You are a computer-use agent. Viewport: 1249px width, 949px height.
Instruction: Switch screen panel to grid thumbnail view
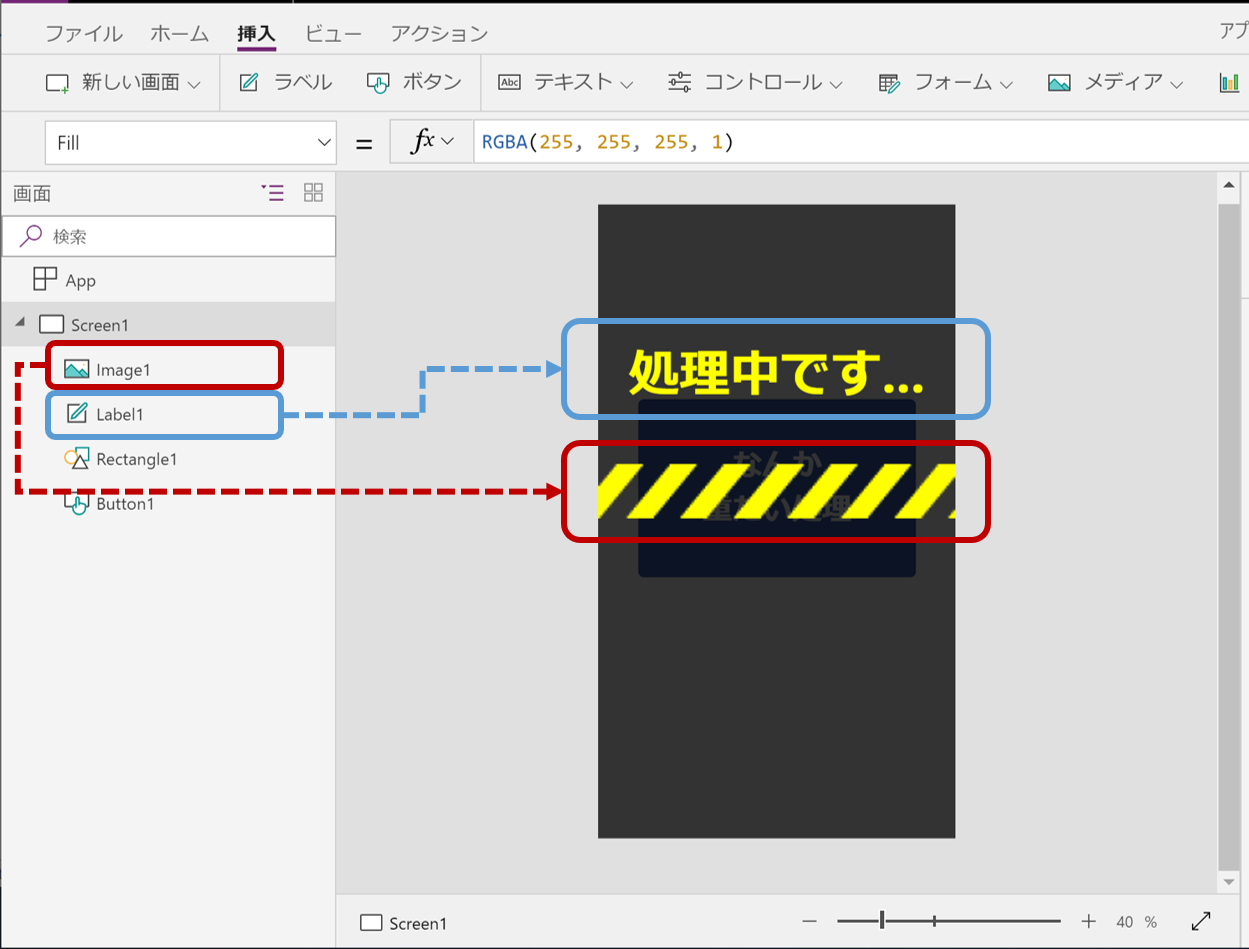pos(313,192)
